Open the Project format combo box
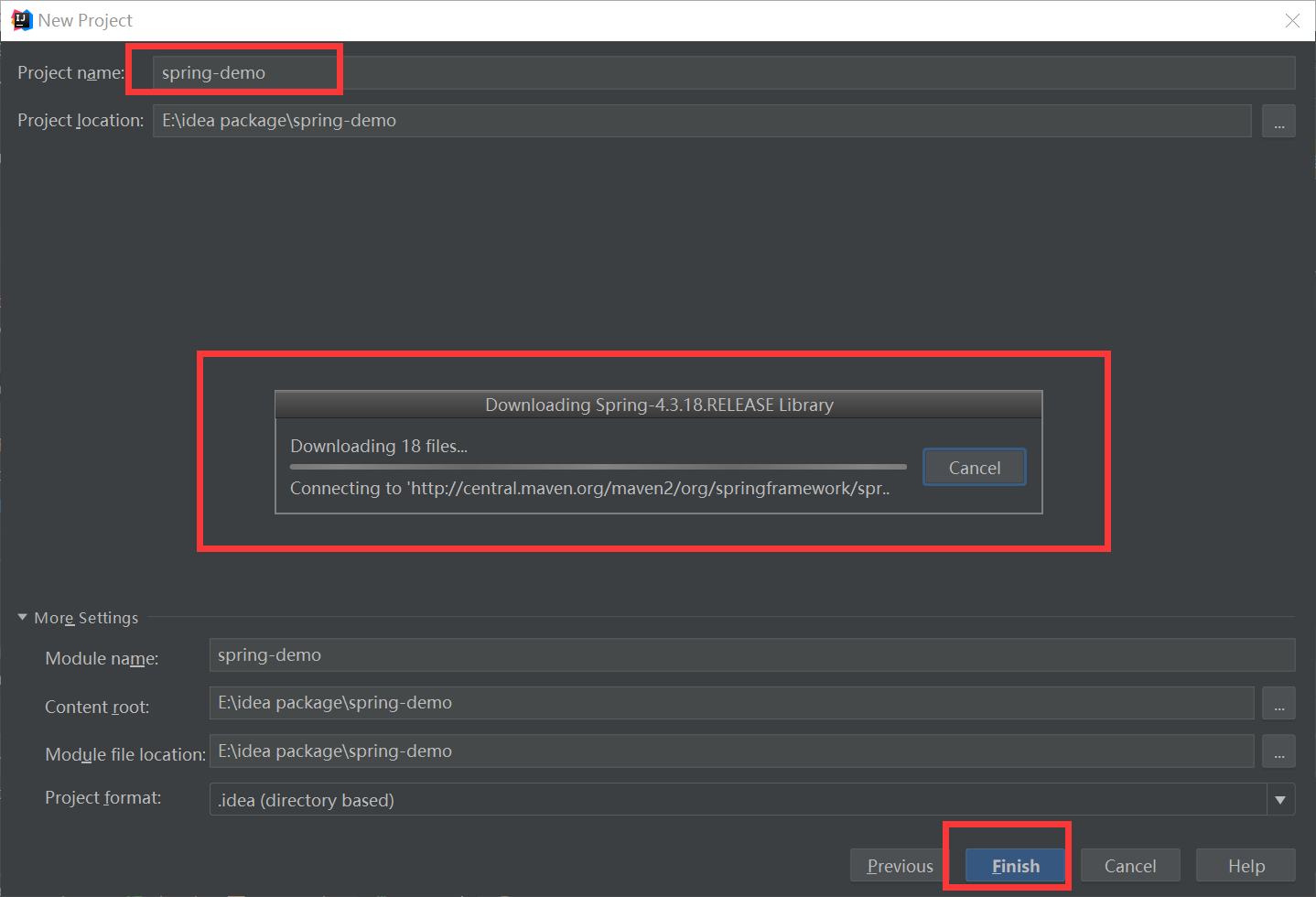Screen dimensions: 1316x897 752,799
